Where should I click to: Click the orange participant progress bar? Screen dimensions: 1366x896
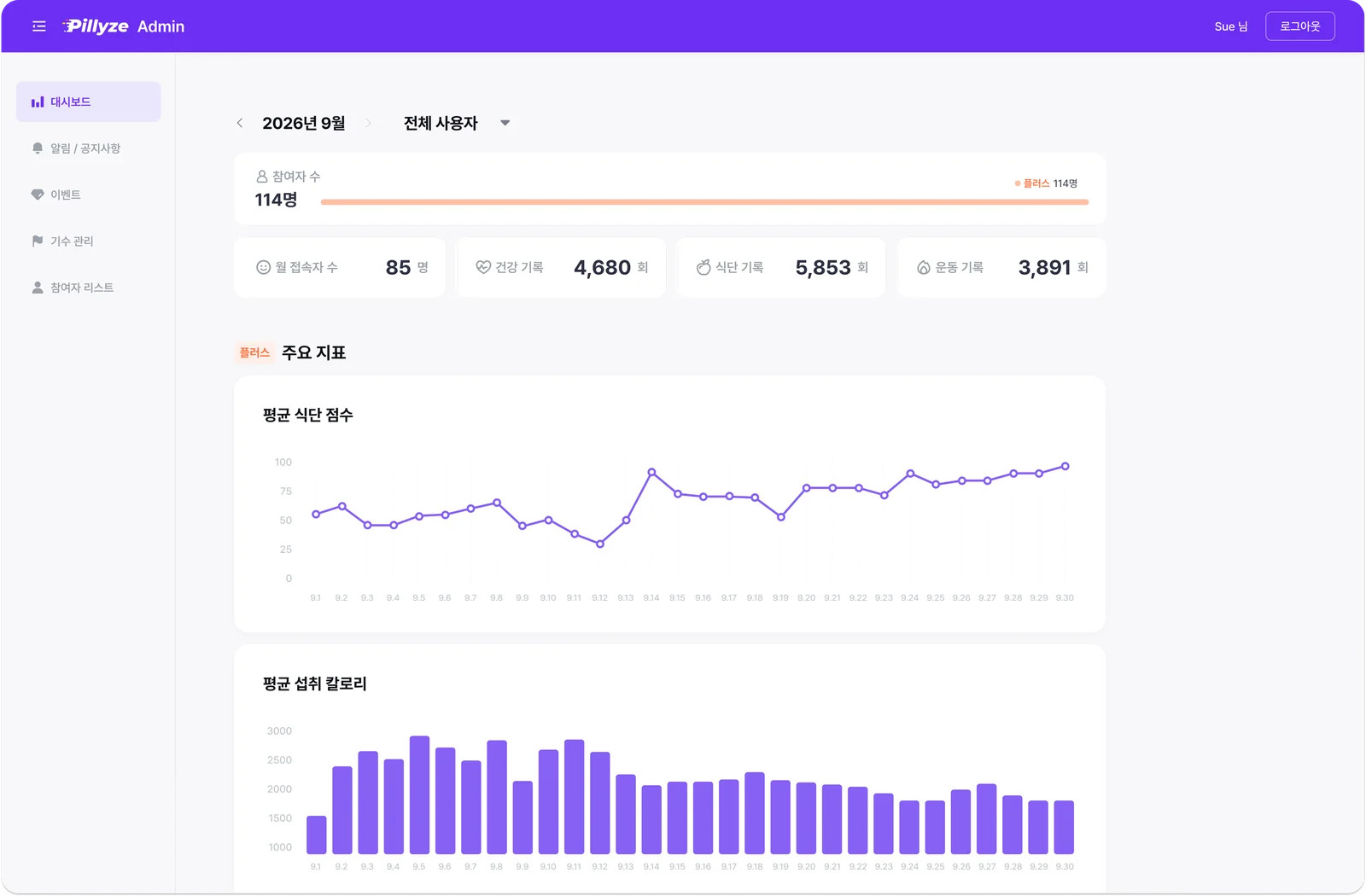point(705,202)
